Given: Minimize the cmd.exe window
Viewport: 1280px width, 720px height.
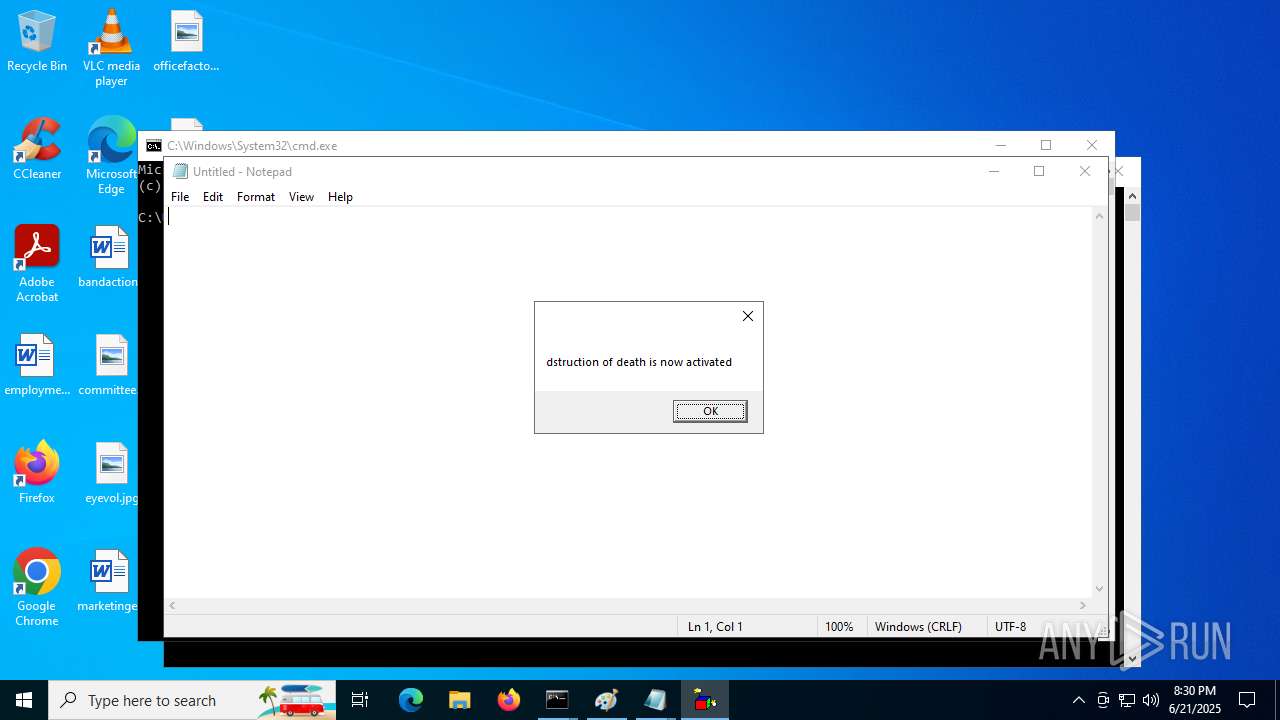Looking at the screenshot, I should pos(1001,145).
